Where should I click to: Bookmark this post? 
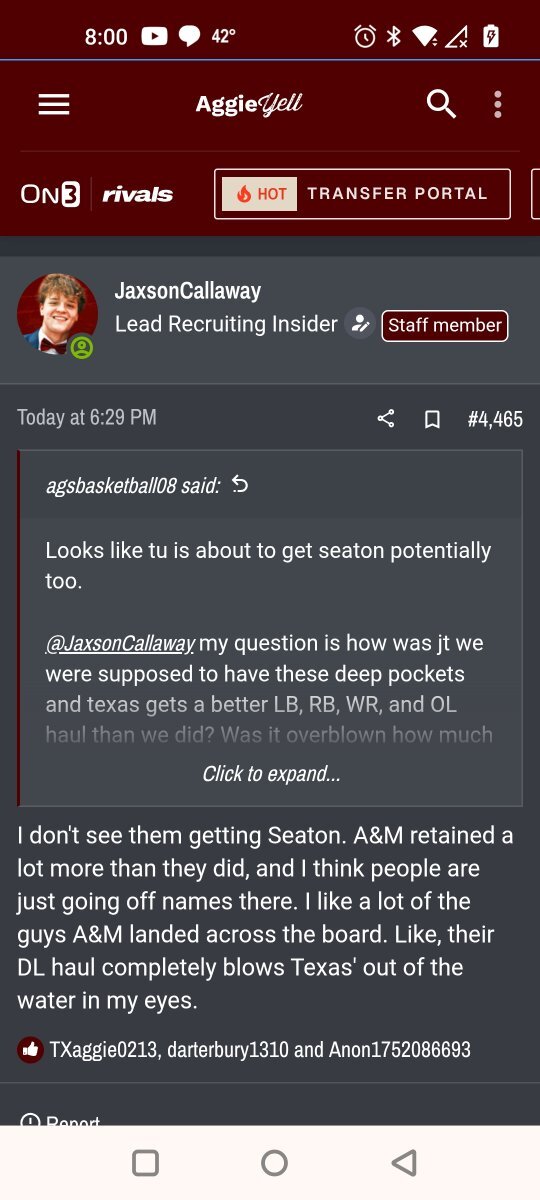(432, 419)
